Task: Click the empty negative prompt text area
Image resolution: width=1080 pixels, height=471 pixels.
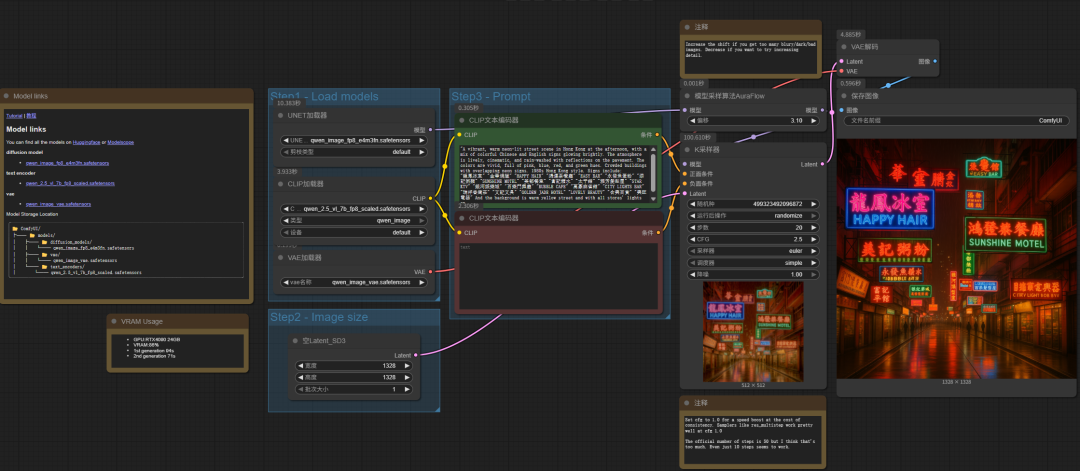Action: pyautogui.click(x=558, y=276)
